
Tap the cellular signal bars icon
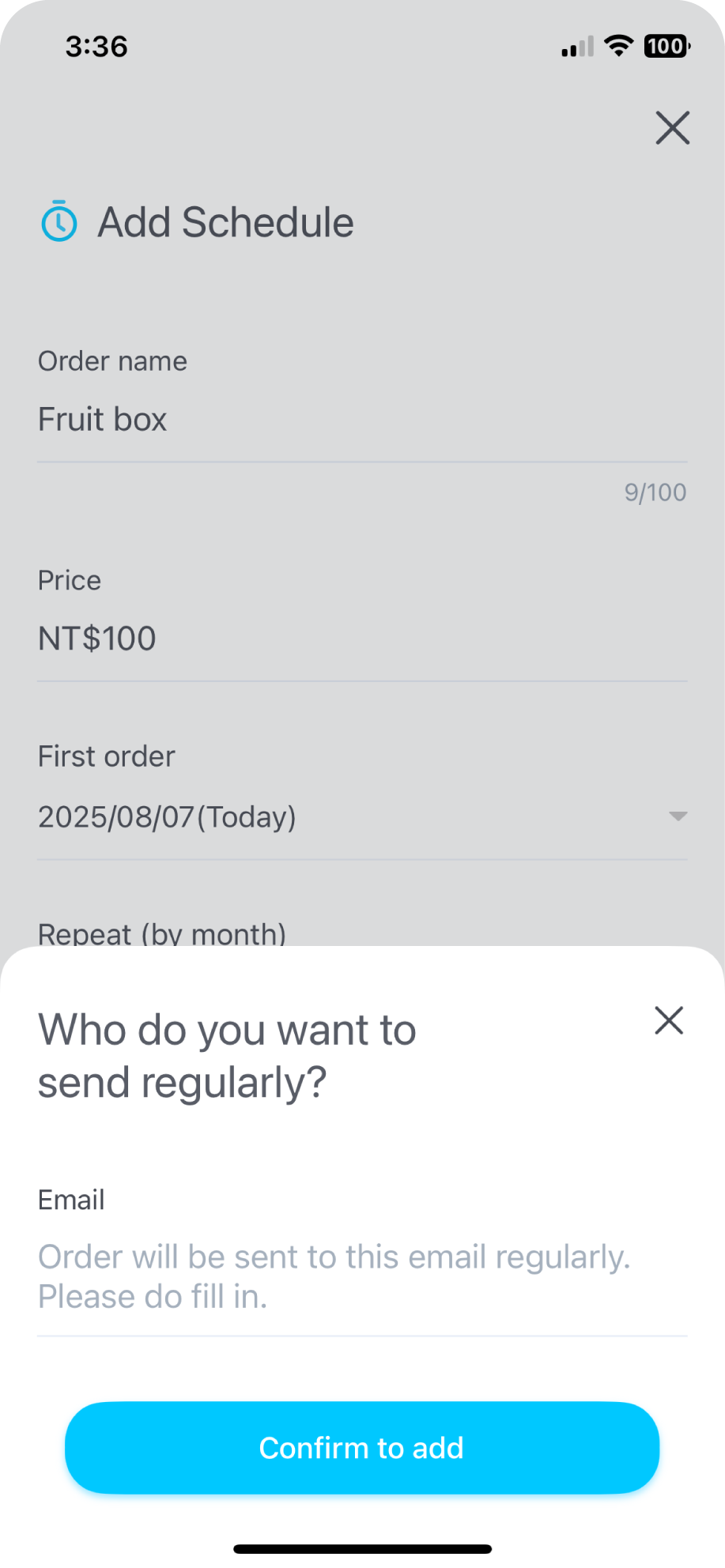[x=577, y=47]
